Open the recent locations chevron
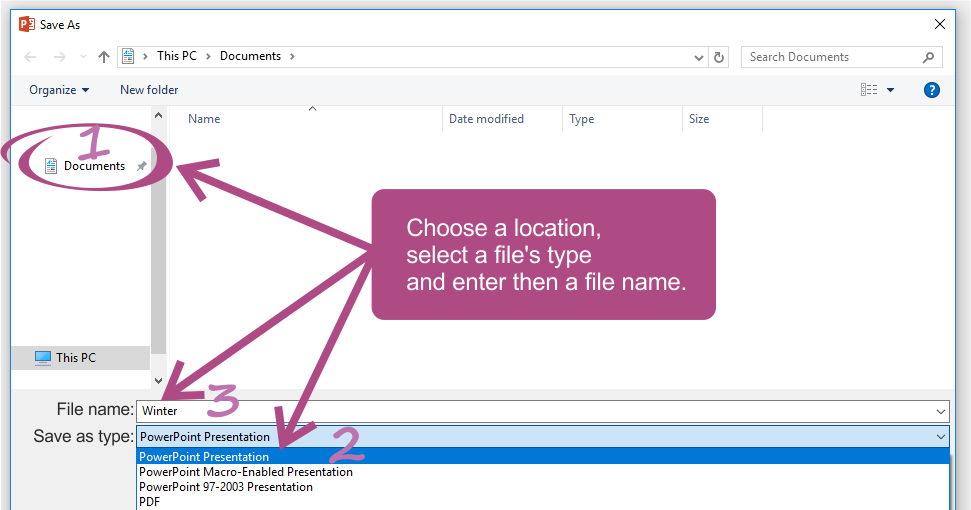Screen dimensions: 971x510 83,57
